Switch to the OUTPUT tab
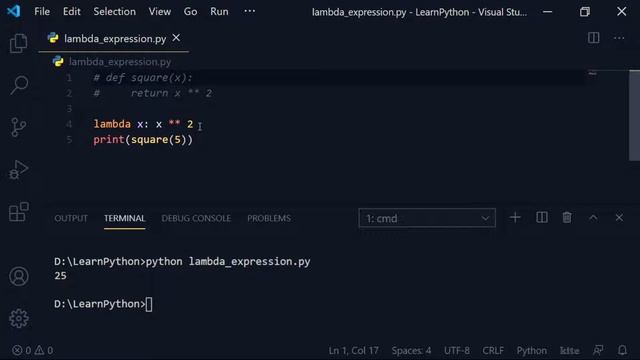This screenshot has height=360, width=640. 71,218
